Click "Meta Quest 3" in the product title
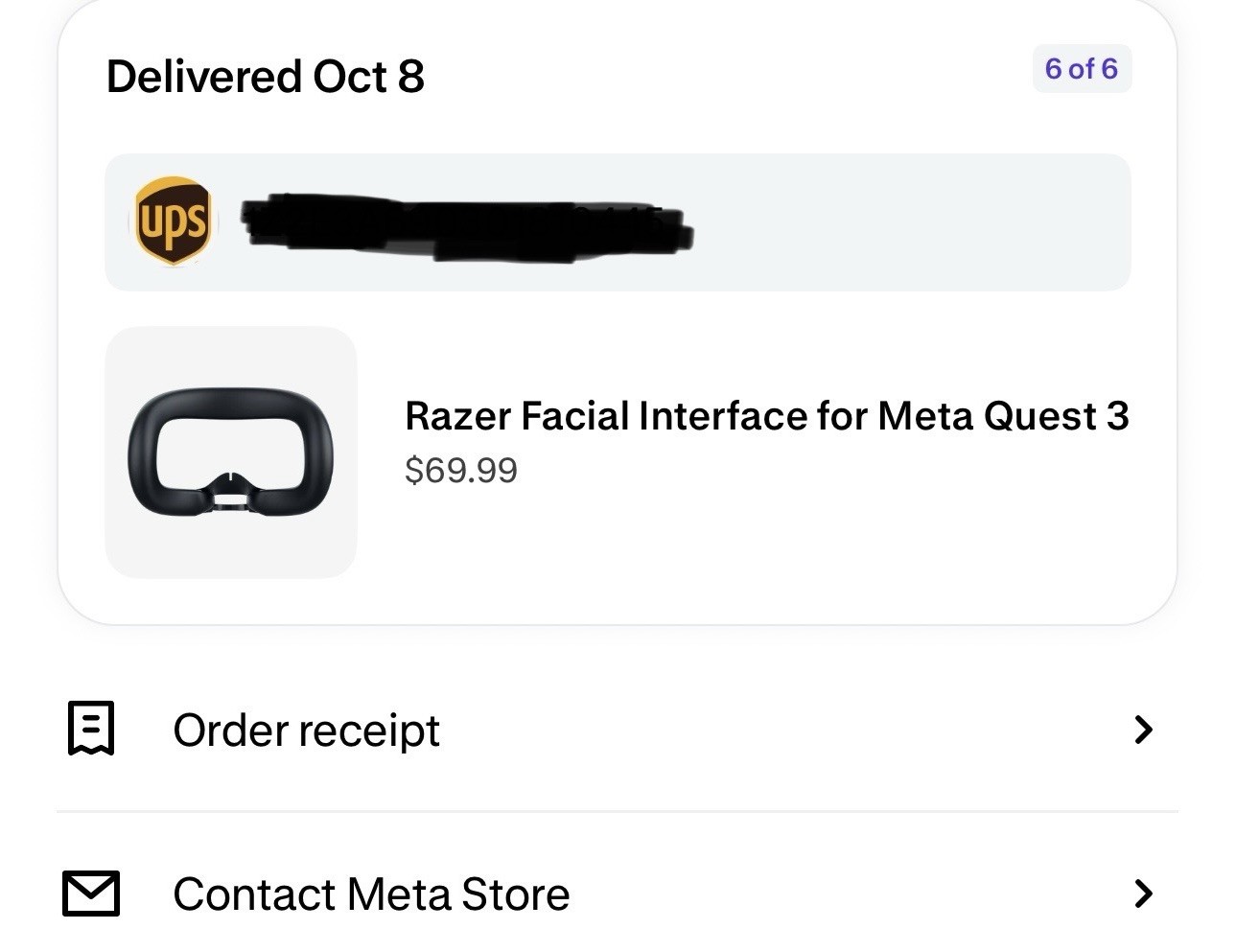The height and width of the screenshot is (952, 1236). [1002, 416]
